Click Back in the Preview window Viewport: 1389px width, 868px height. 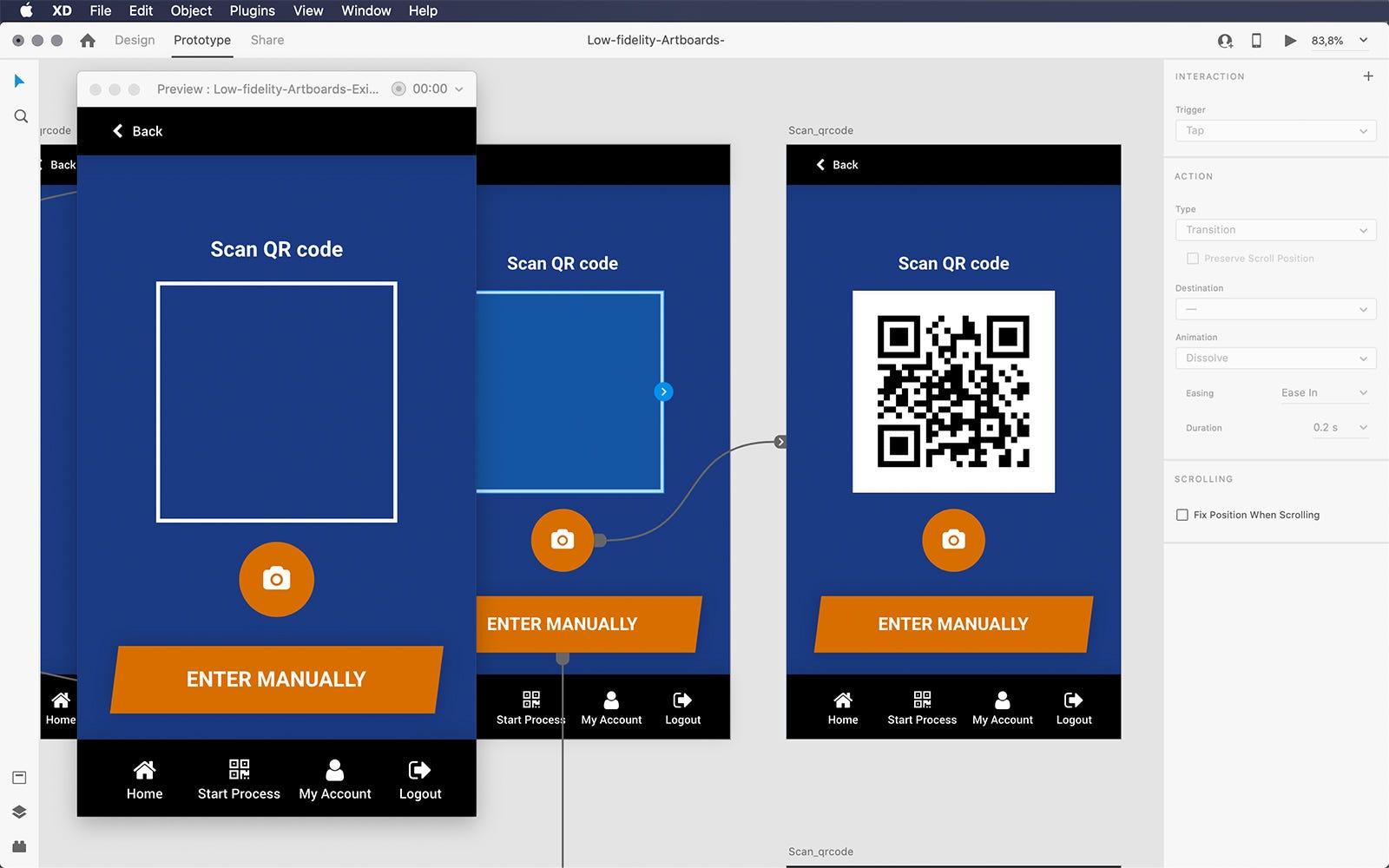pos(137,131)
